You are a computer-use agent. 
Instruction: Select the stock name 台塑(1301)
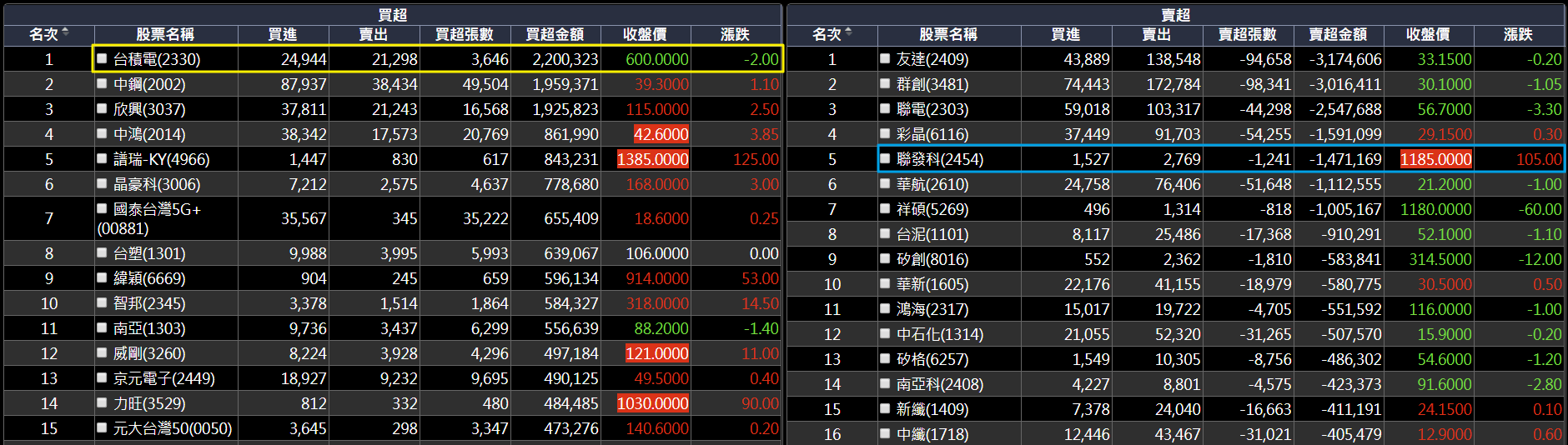(149, 253)
